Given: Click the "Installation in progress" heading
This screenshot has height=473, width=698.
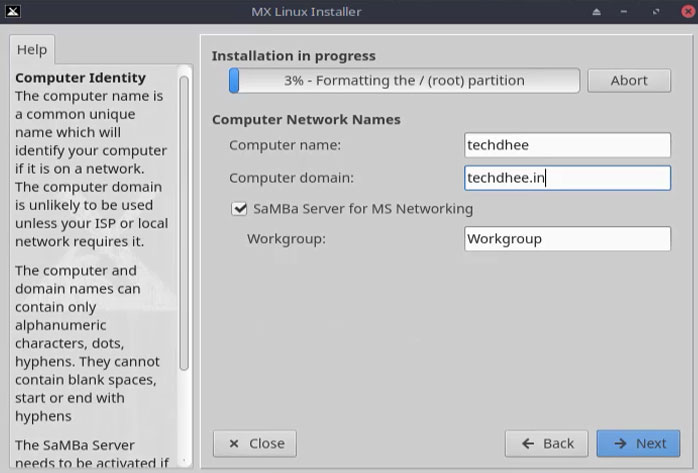Looking at the screenshot, I should (294, 56).
